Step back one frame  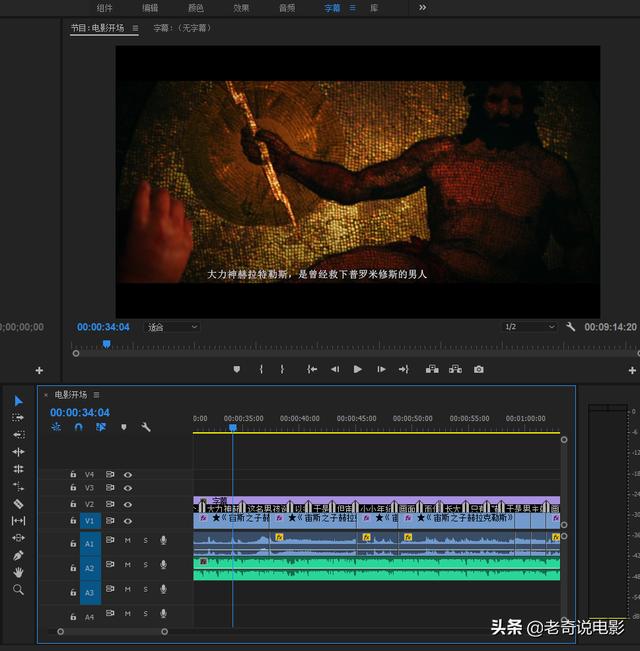tap(335, 369)
